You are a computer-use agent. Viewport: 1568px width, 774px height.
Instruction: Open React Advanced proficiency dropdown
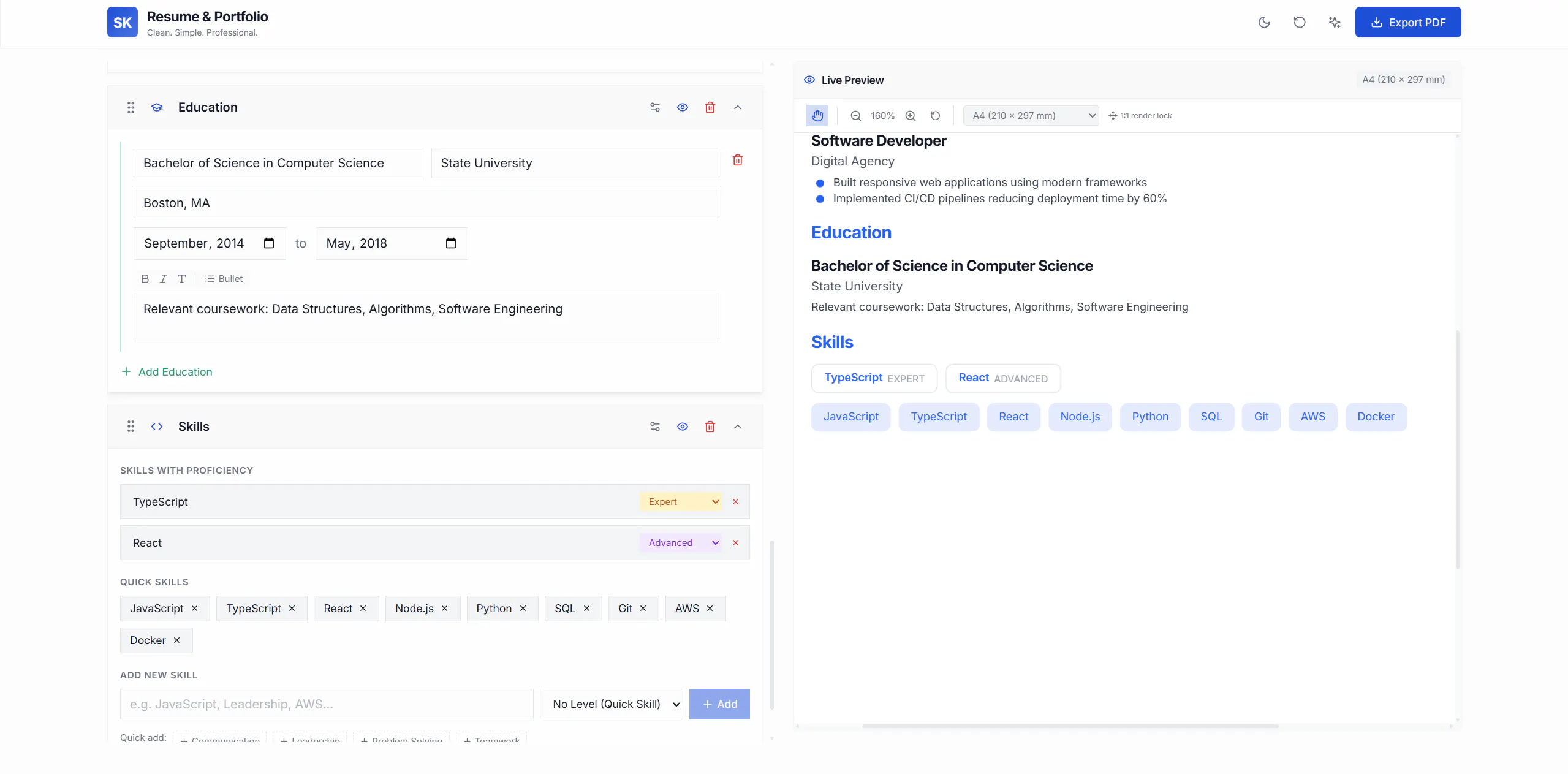click(x=681, y=543)
